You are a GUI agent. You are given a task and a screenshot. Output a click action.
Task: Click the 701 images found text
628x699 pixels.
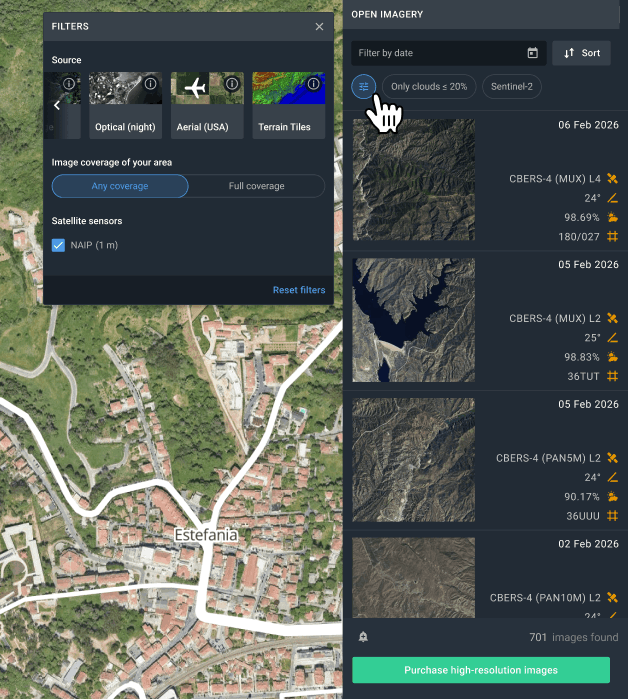(574, 637)
